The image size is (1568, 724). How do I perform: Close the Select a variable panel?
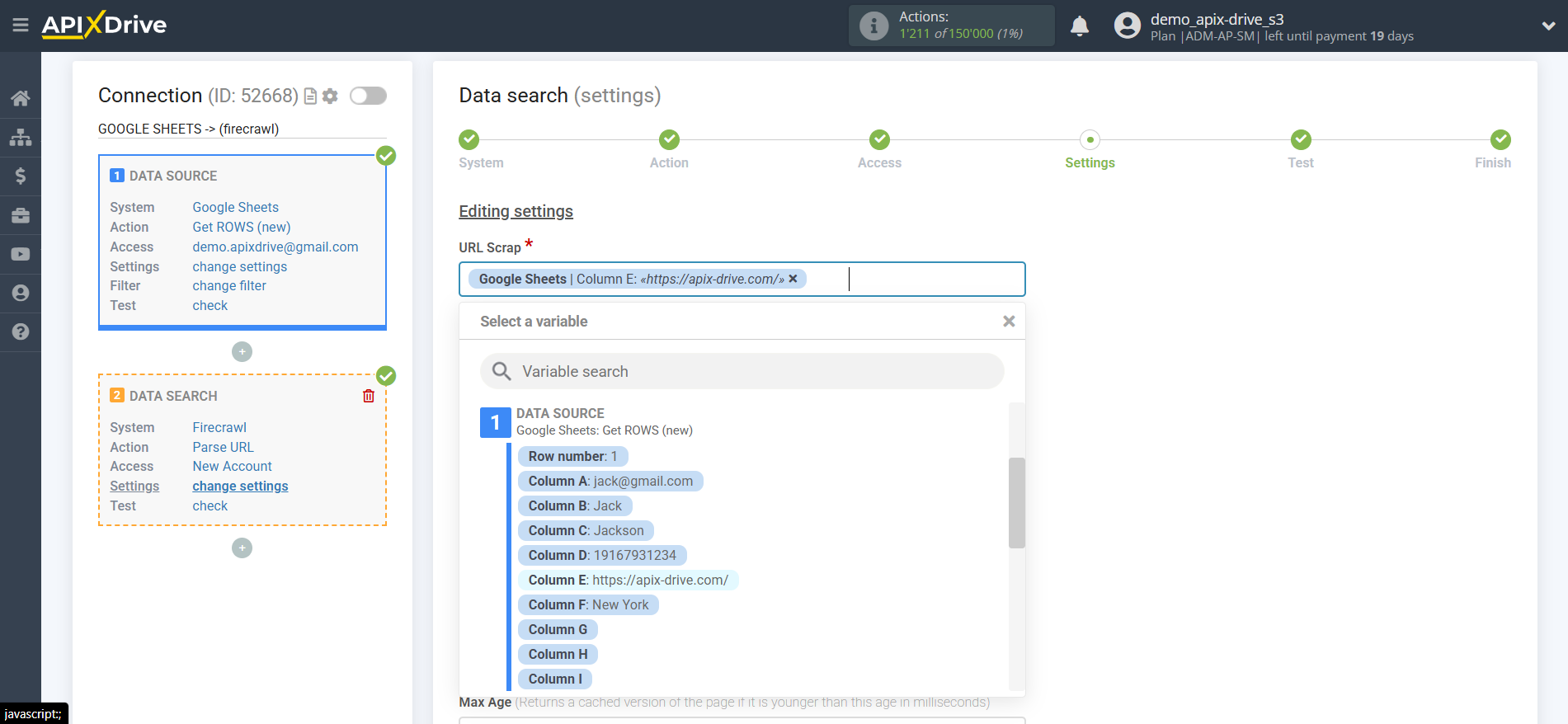(1009, 322)
